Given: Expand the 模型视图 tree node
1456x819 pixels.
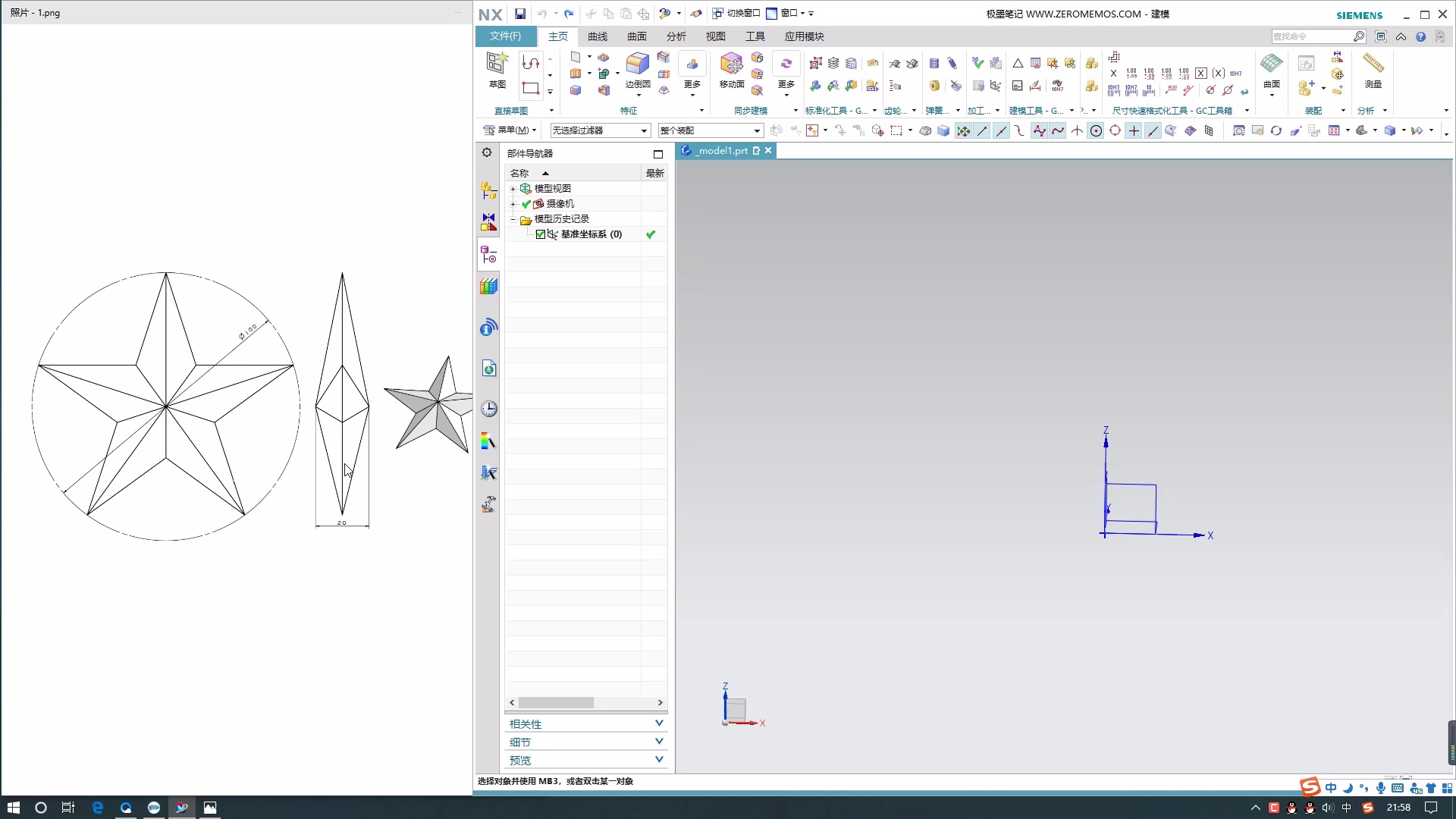Looking at the screenshot, I should pos(513,189).
